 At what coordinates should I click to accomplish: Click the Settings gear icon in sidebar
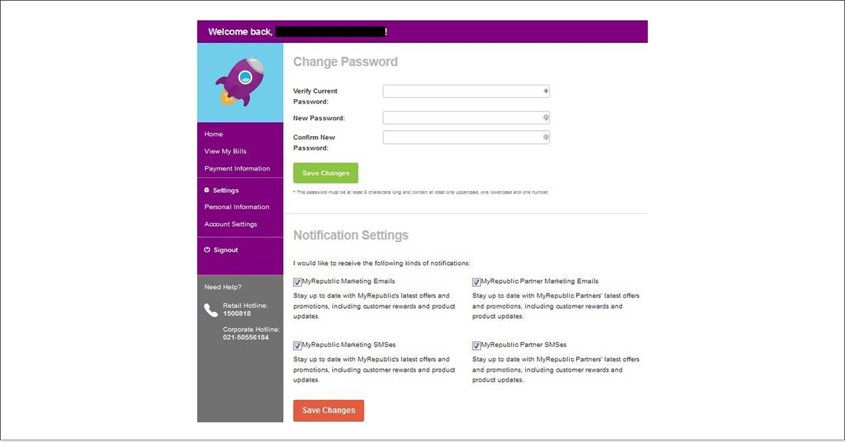(x=206, y=190)
